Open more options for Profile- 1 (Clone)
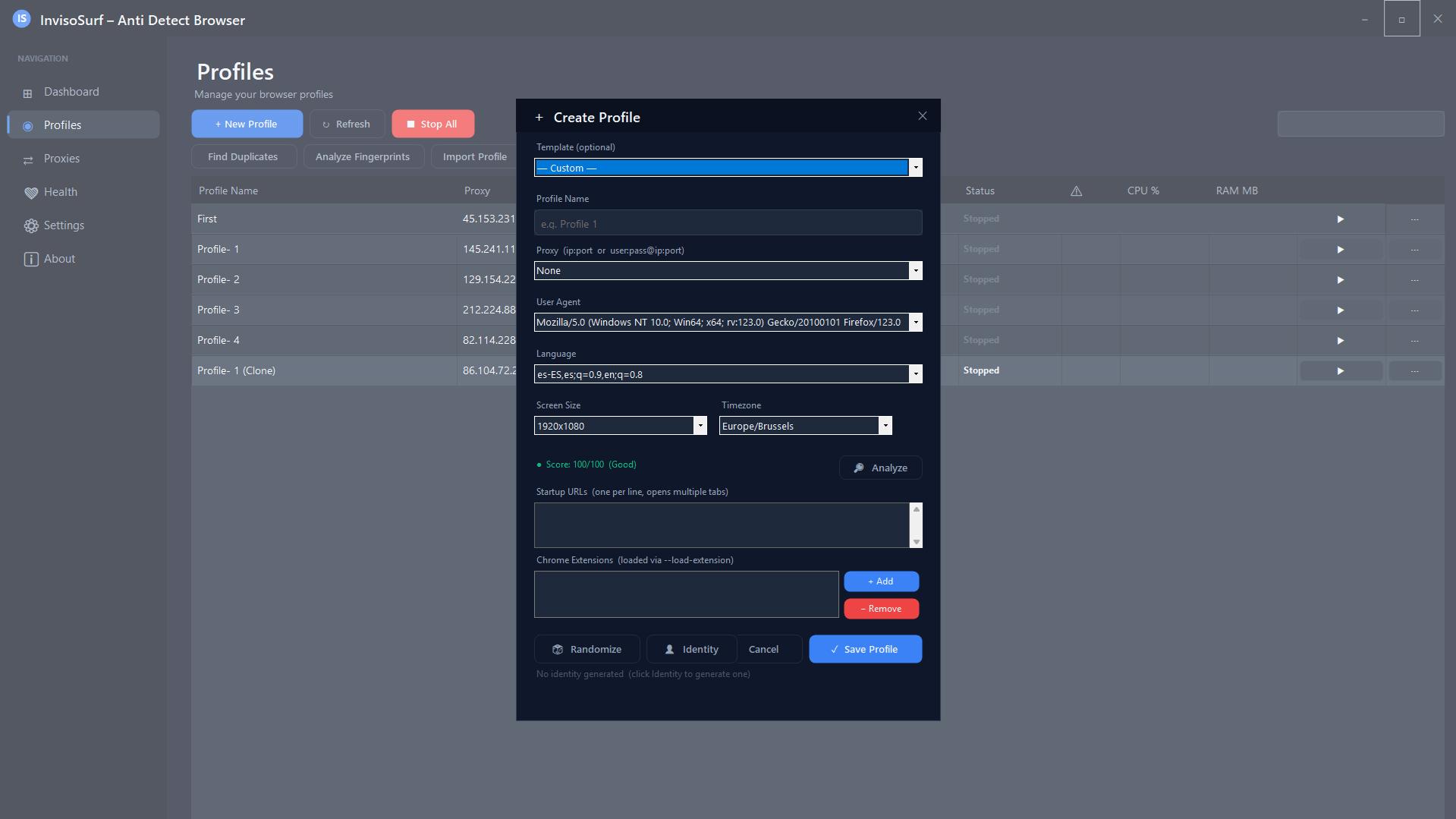Viewport: 1456px width, 819px height. [x=1414, y=371]
